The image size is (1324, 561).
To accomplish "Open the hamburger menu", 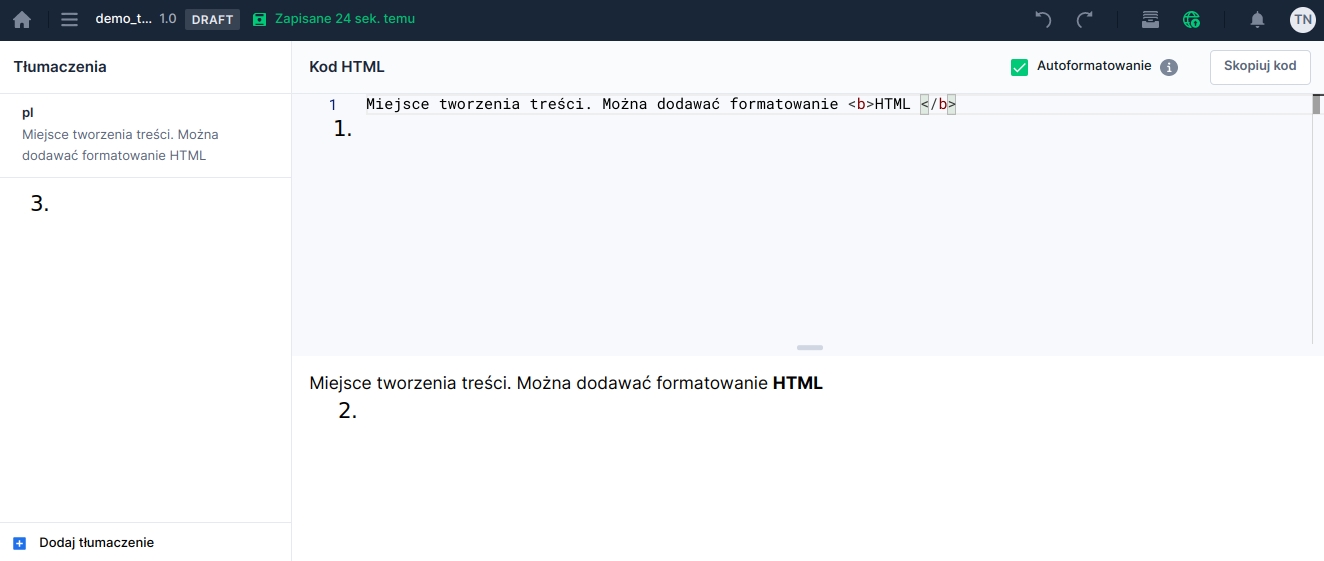I will click(x=69, y=19).
